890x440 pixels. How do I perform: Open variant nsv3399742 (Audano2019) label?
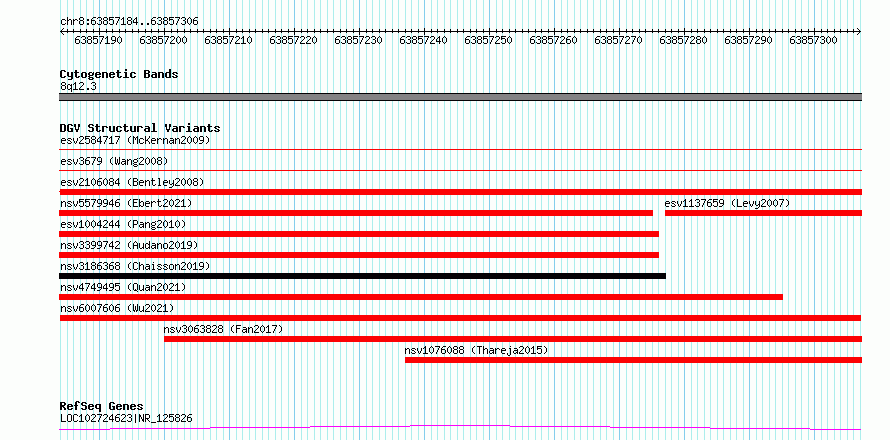point(129,245)
